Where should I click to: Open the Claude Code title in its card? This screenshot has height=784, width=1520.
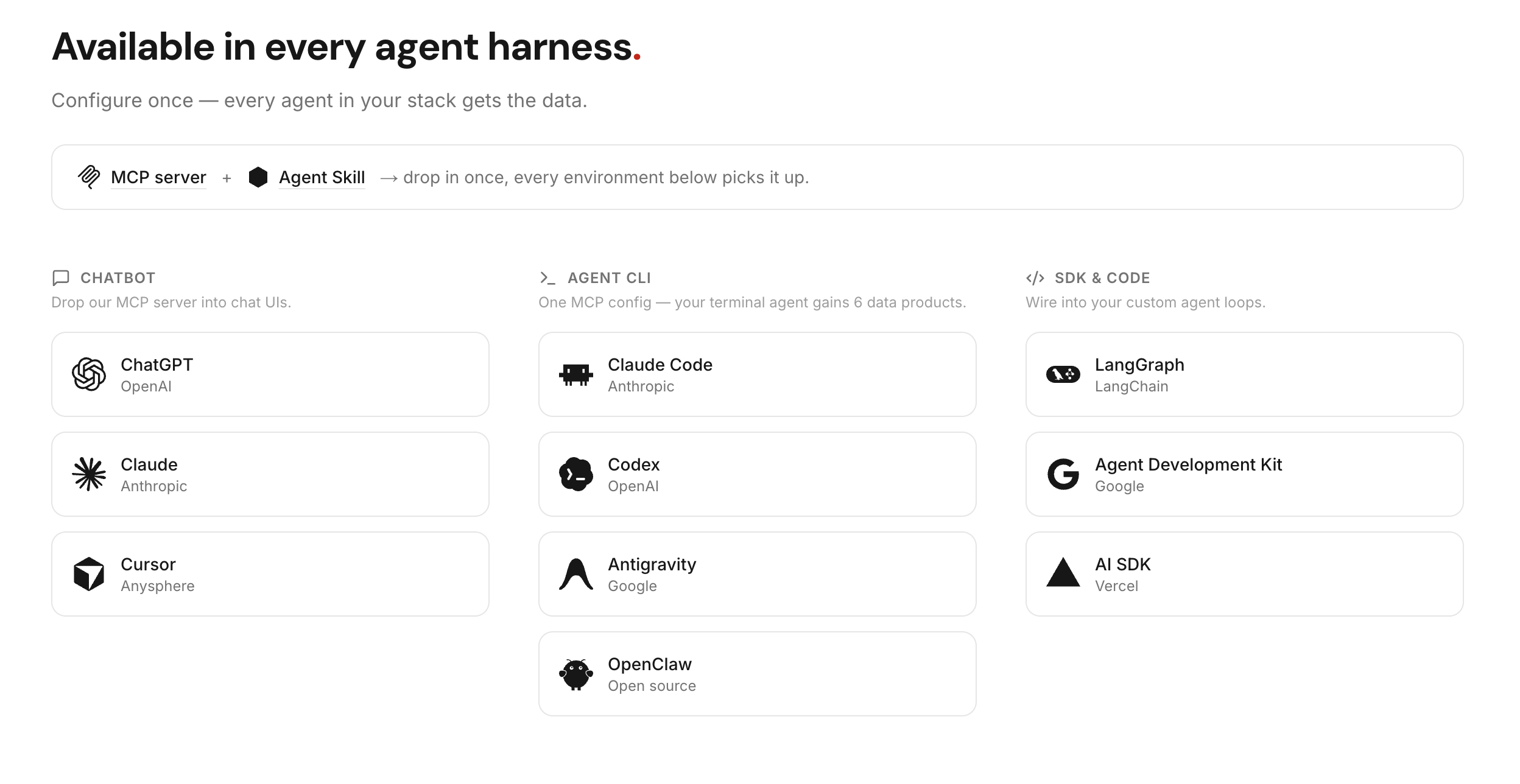tap(660, 365)
